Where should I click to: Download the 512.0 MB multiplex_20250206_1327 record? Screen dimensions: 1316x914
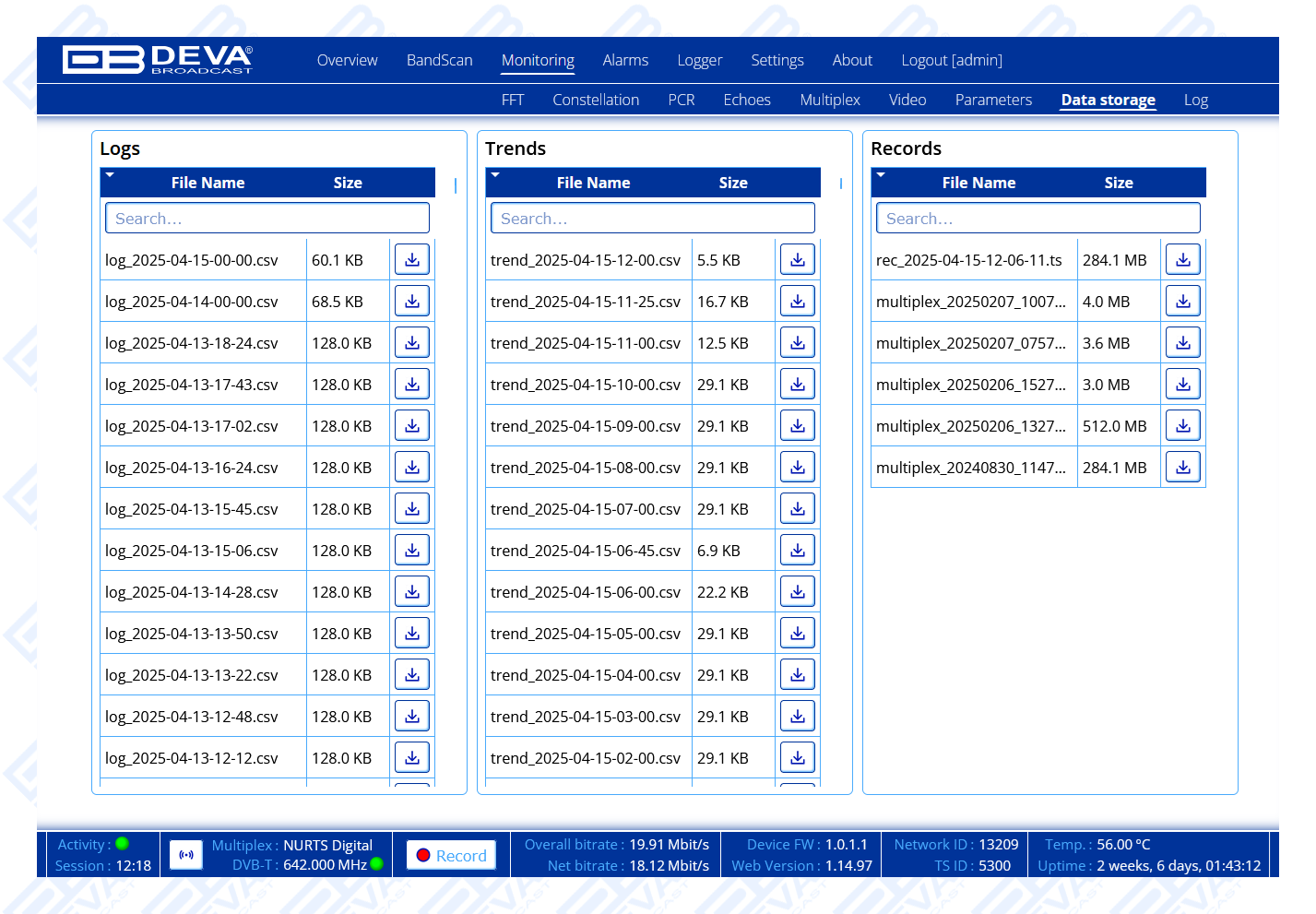click(1183, 426)
